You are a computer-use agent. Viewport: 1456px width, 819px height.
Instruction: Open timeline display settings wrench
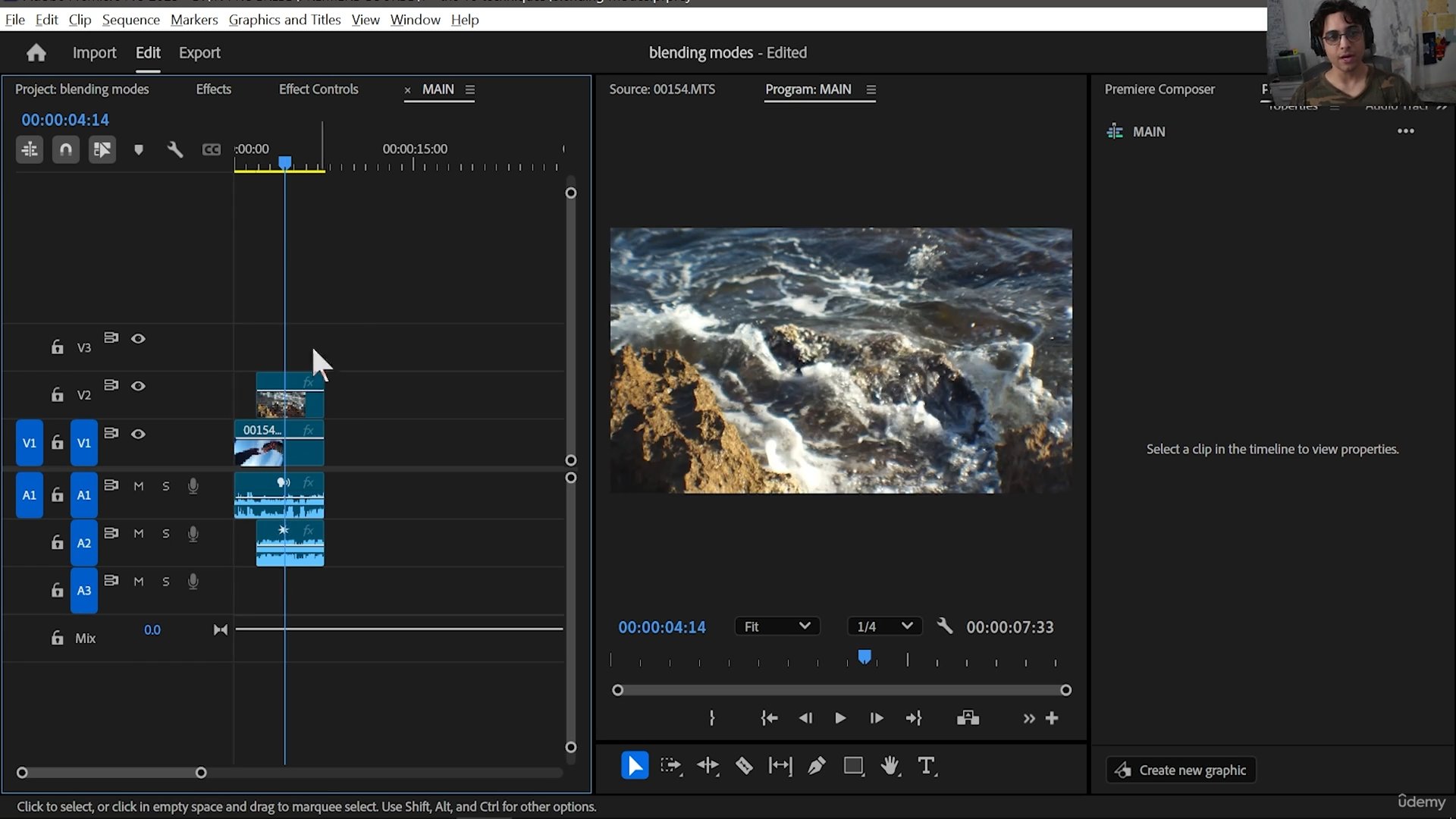(x=175, y=149)
